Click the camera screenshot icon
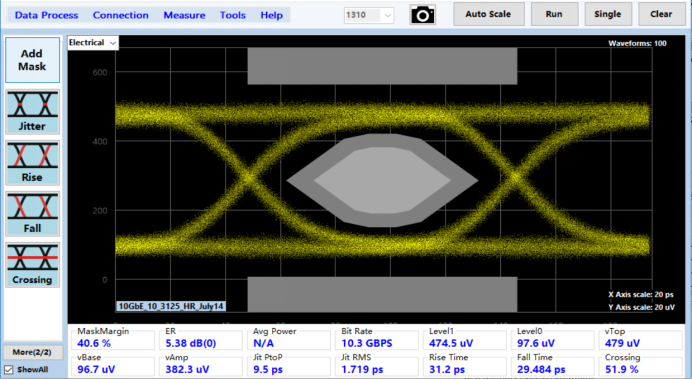The width and height of the screenshot is (692, 380). (422, 15)
